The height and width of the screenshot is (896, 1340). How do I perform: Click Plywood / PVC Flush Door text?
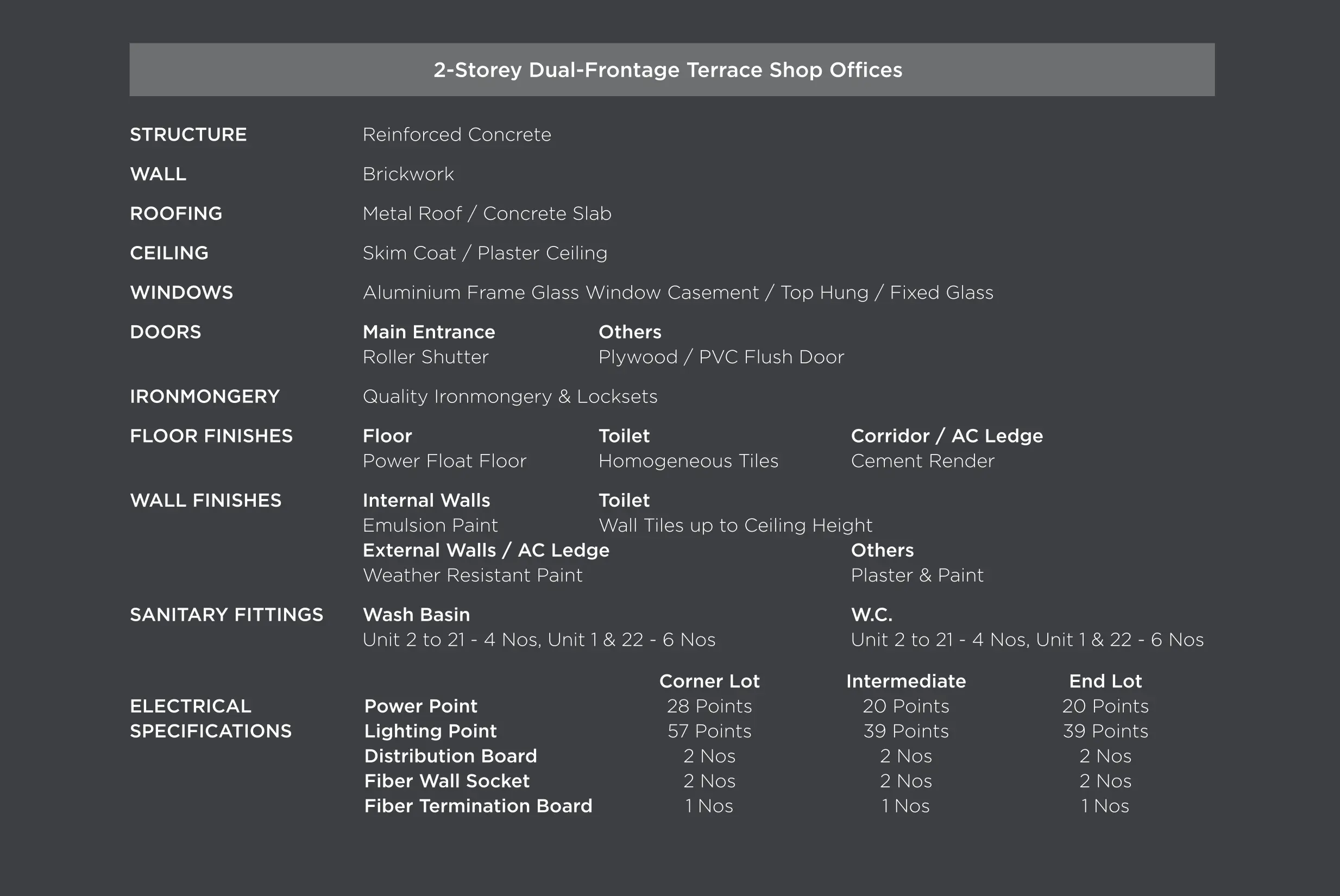click(721, 357)
